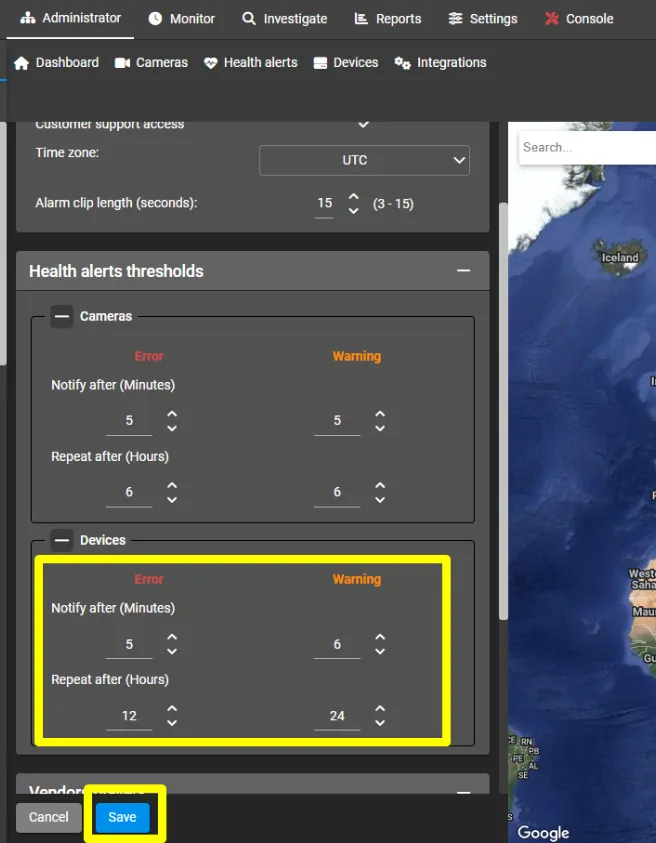This screenshot has width=656, height=843.
Task: Go to the Reports tab
Action: coord(388,19)
